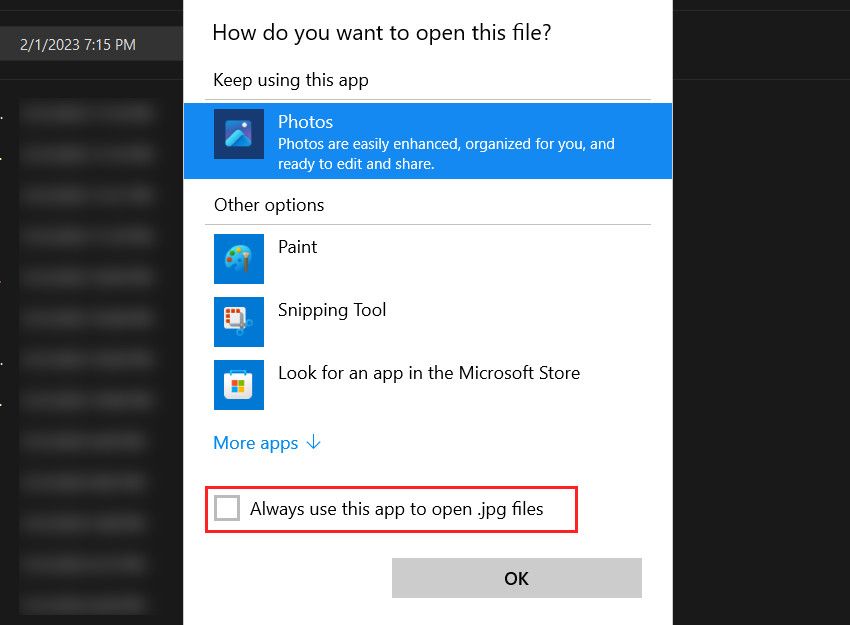This screenshot has width=850, height=625.
Task: Choose the Snipping Tool entry label
Action: point(332,310)
